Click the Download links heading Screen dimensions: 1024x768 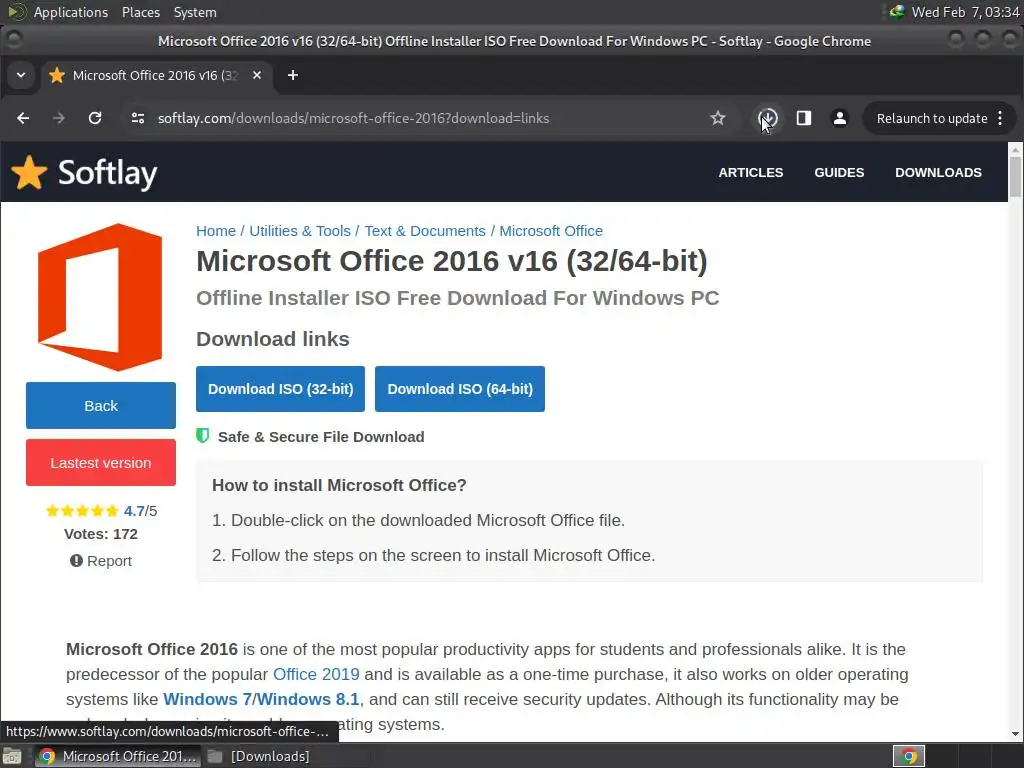coord(272,339)
